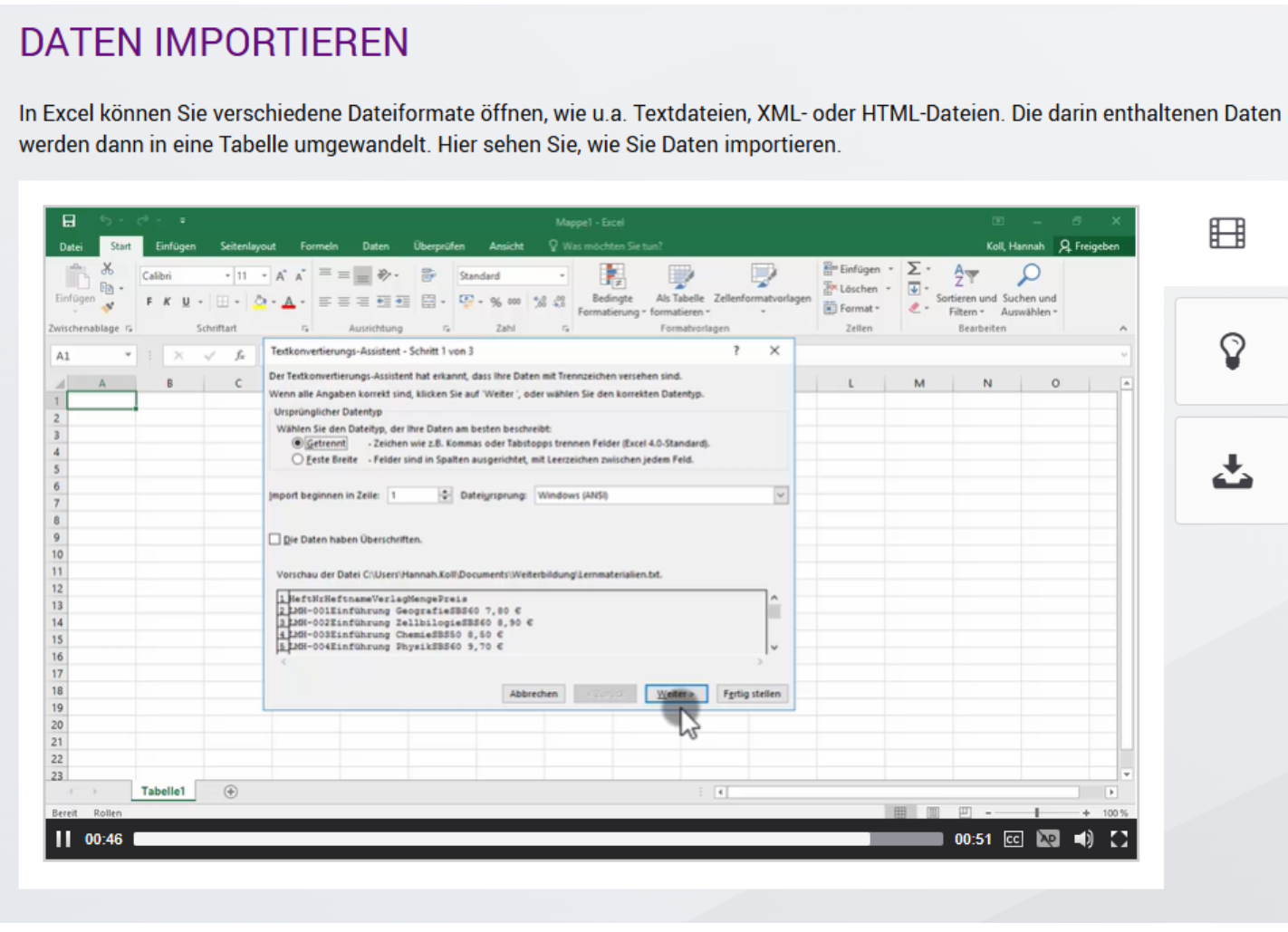
Task: Enter fullscreen video mode
Action: coord(1120,840)
